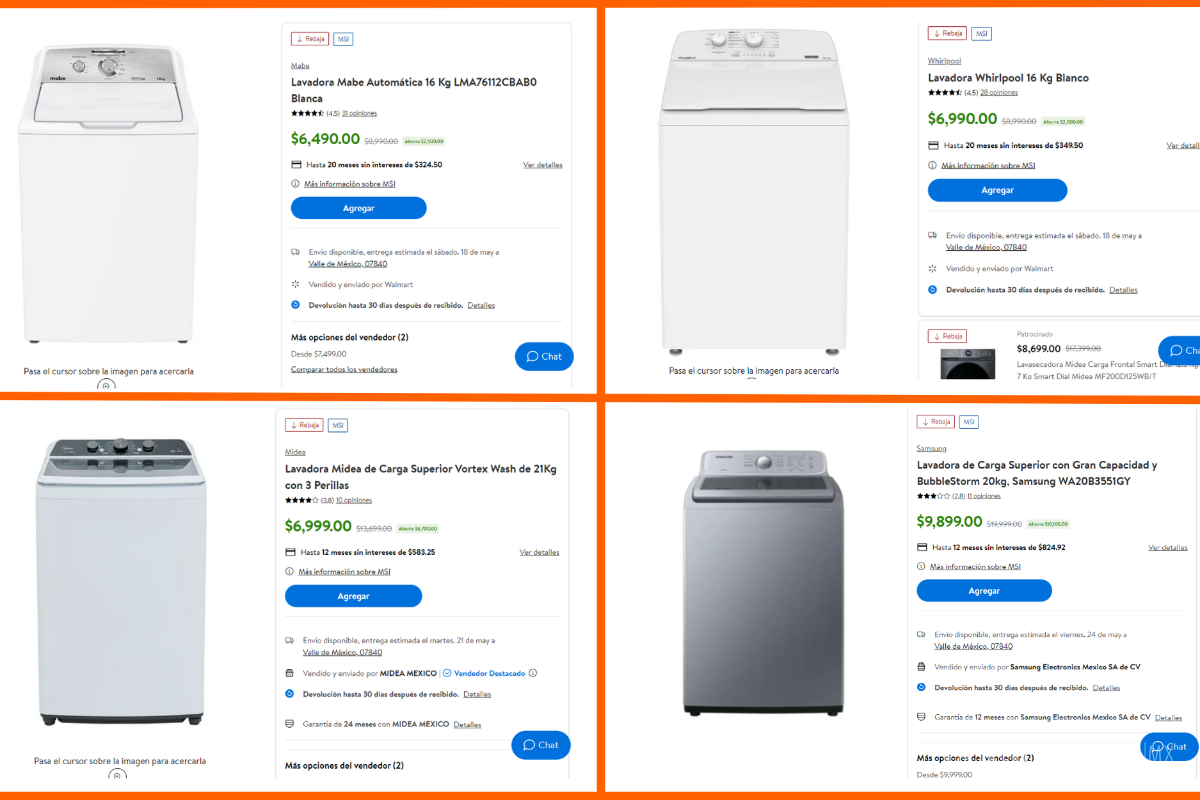
Task: Open chat on the Mabe washer listing
Action: (x=544, y=356)
